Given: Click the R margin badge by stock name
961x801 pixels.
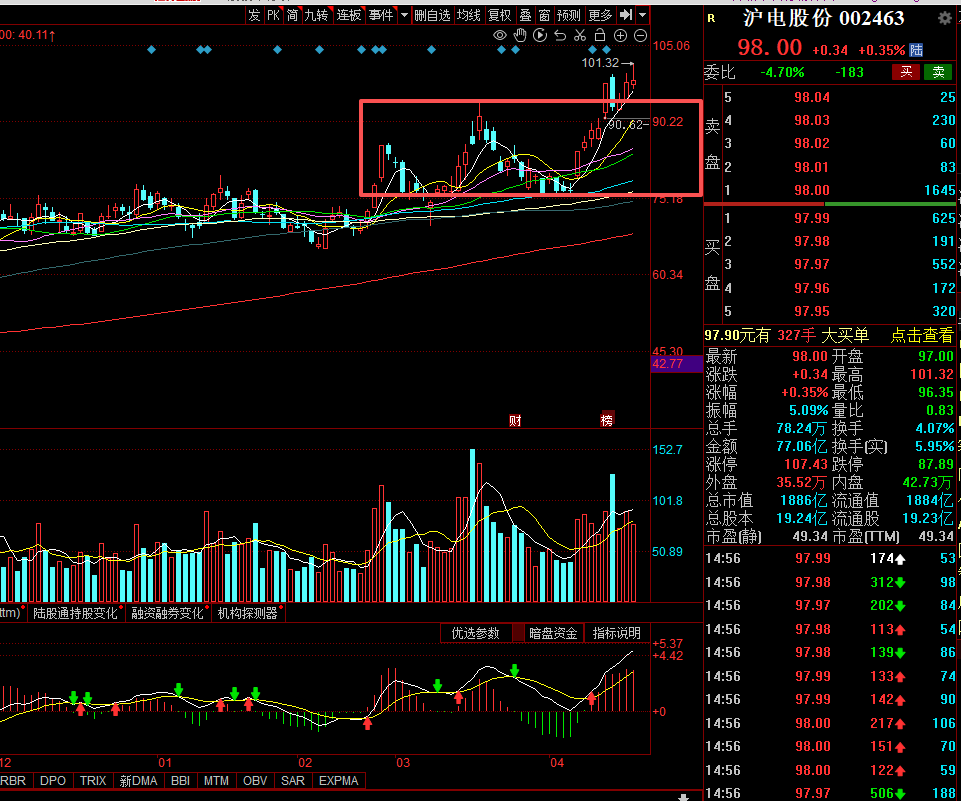Looking at the screenshot, I should pos(712,18).
